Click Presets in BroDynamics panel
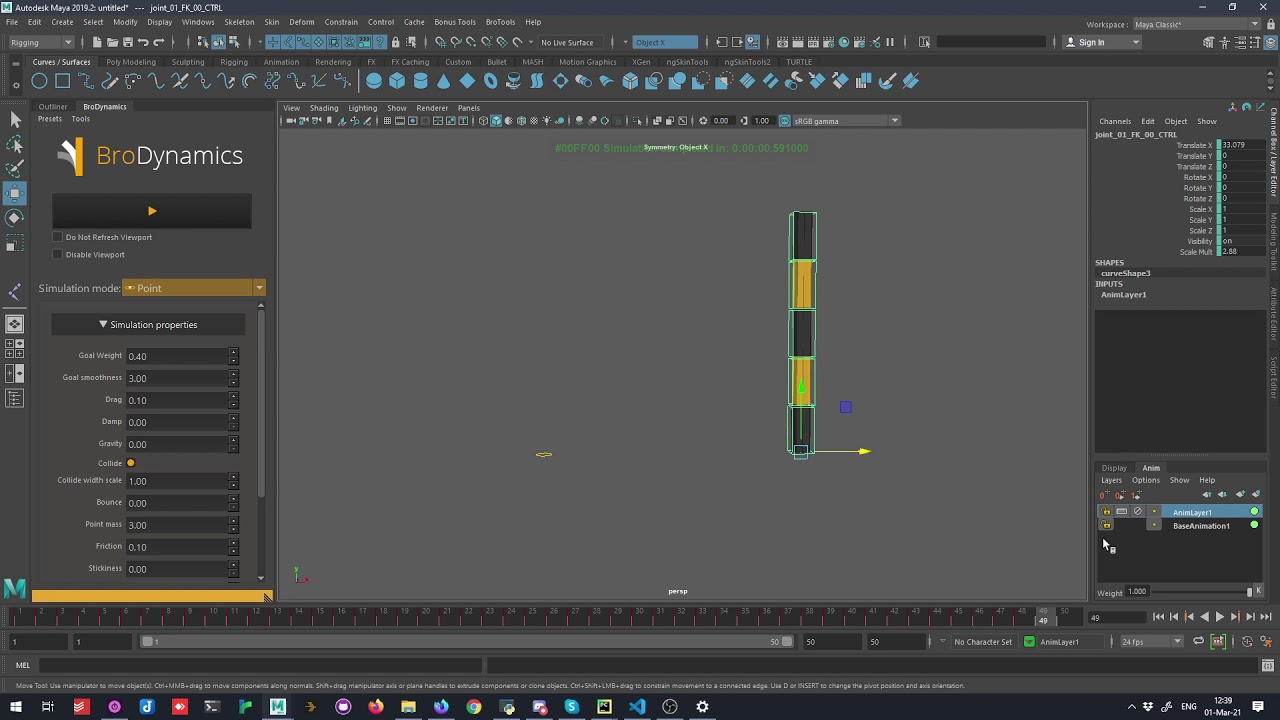1280x720 pixels. point(49,119)
